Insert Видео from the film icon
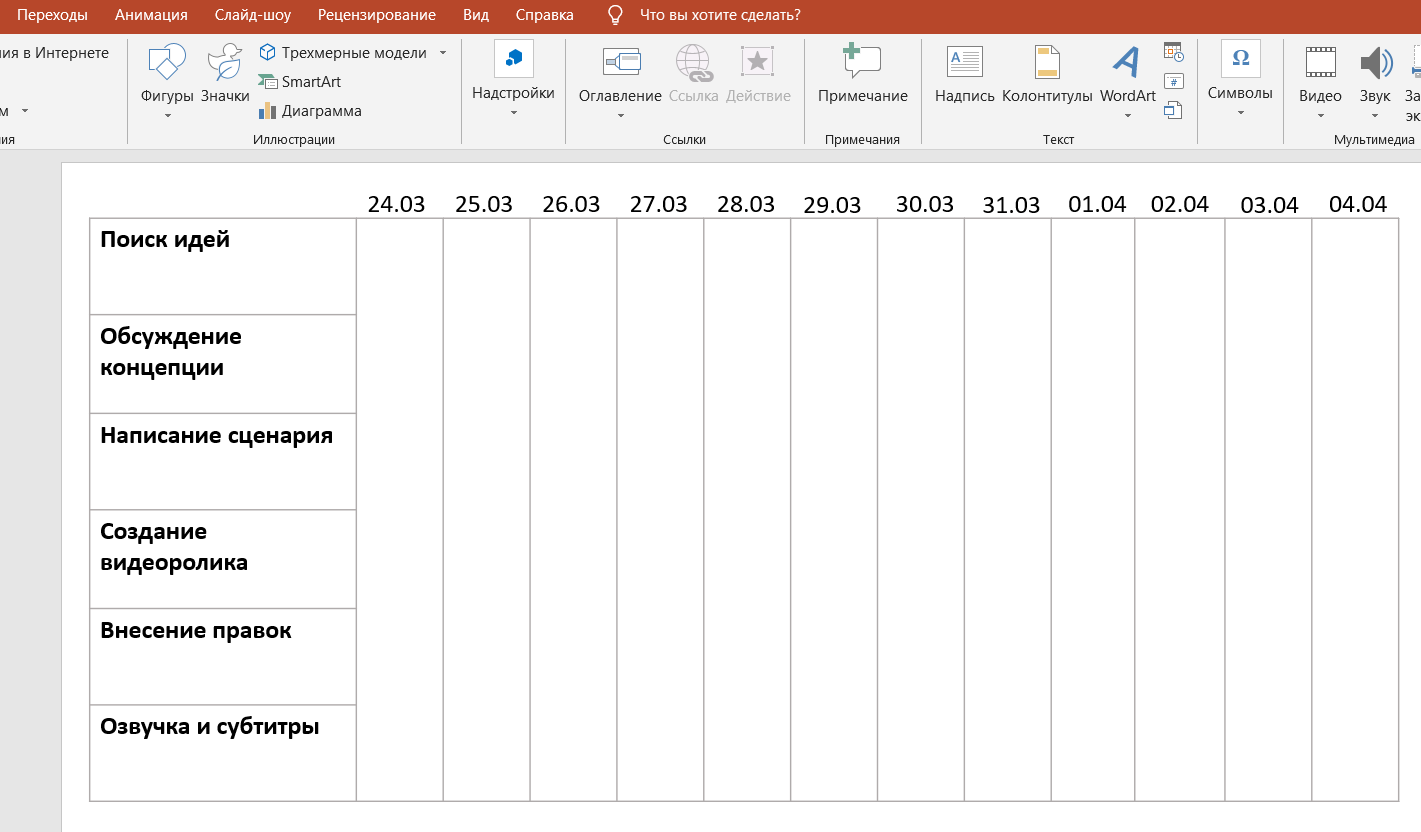 pyautogui.click(x=1320, y=62)
